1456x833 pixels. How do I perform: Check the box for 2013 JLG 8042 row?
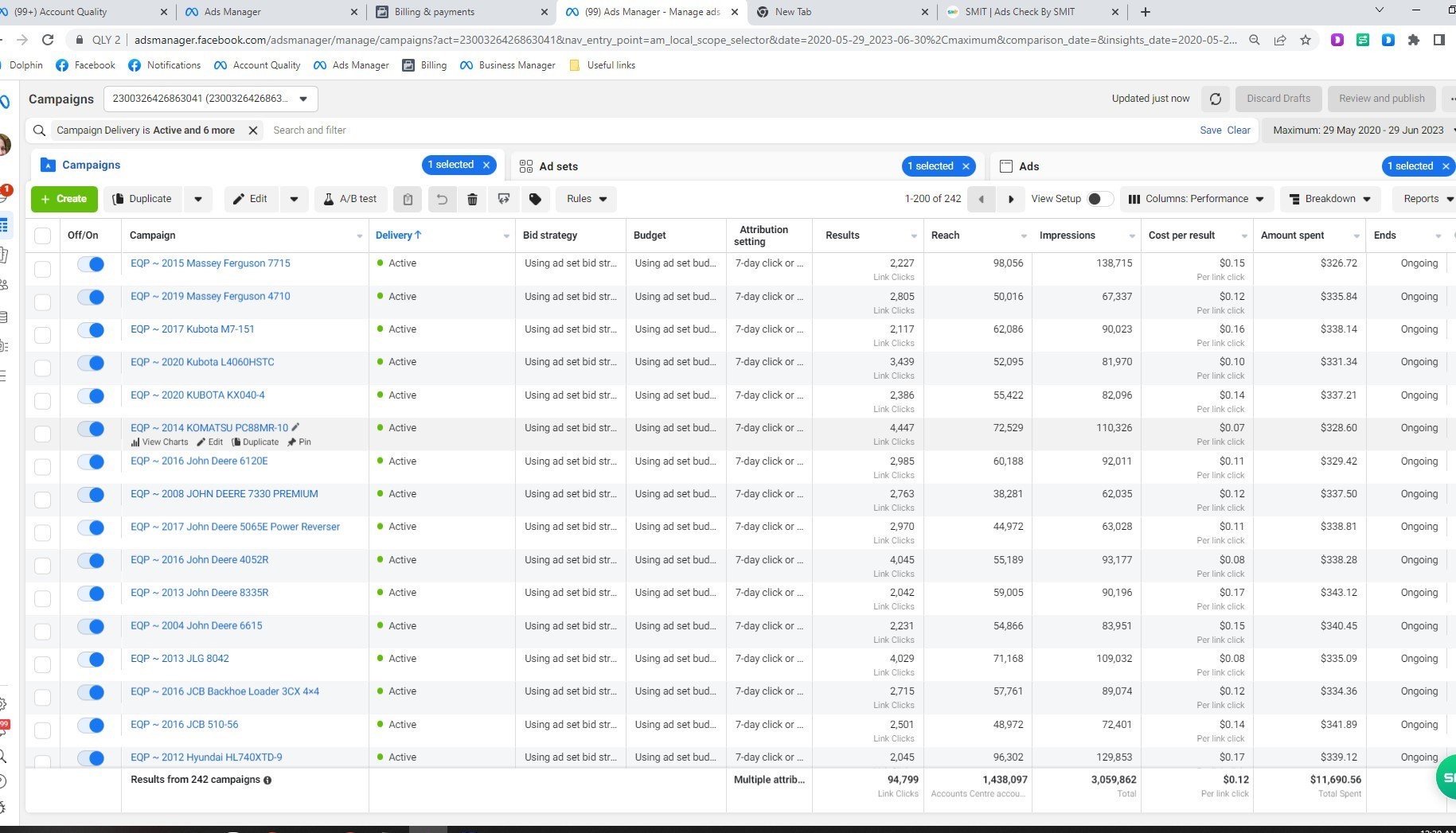(43, 664)
